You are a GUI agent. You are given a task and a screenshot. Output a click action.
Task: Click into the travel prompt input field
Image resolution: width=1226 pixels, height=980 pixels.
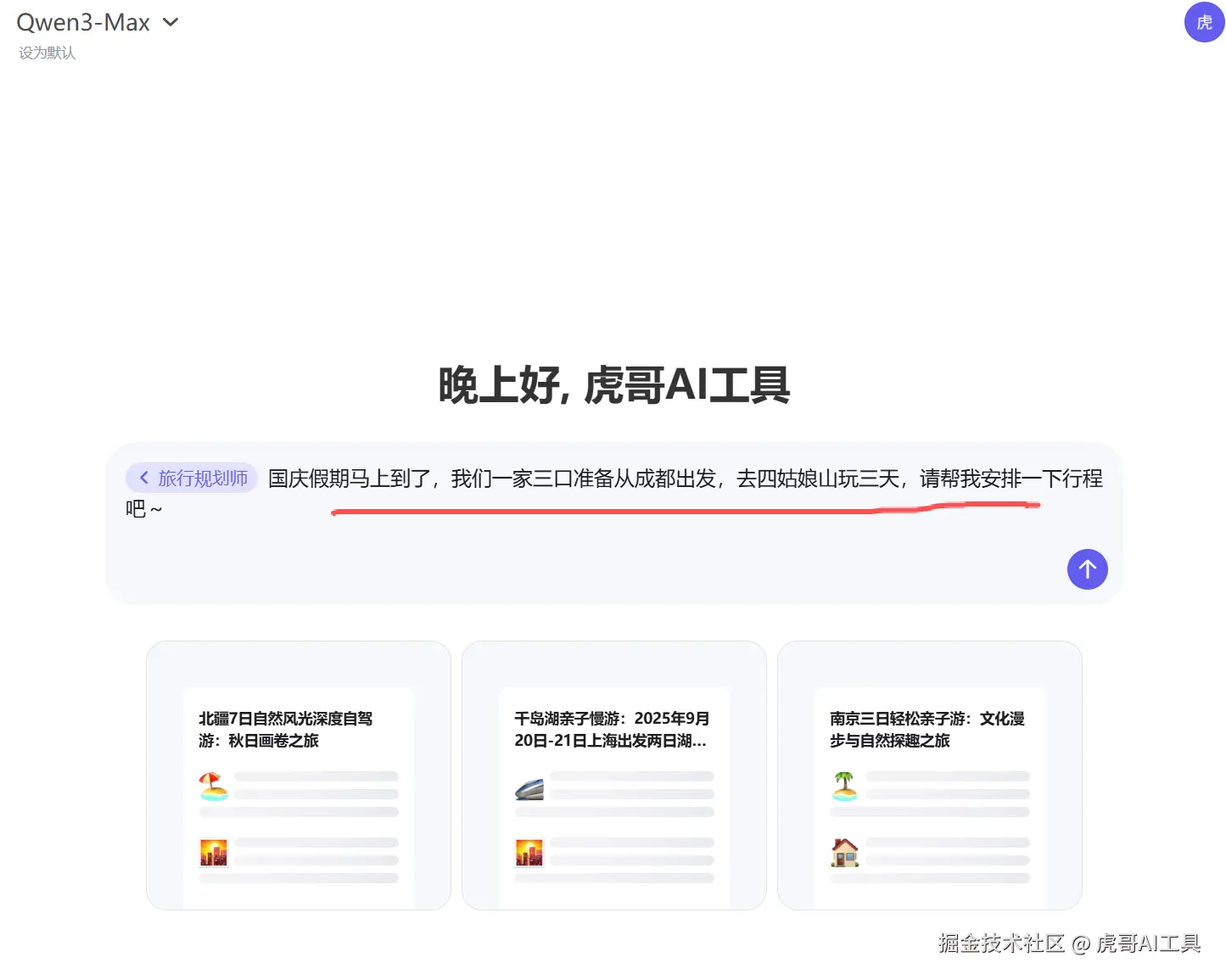click(x=614, y=523)
